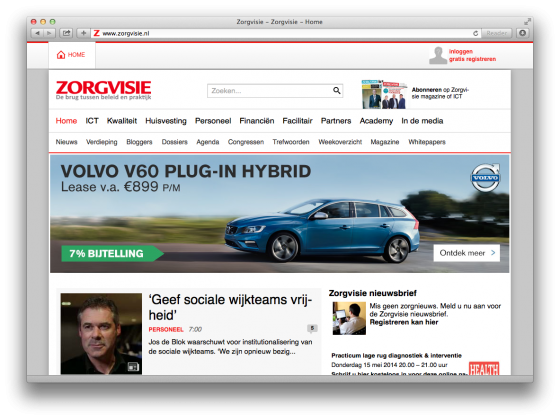
Task: Go to Congressen in the submenu
Action: coord(246,142)
